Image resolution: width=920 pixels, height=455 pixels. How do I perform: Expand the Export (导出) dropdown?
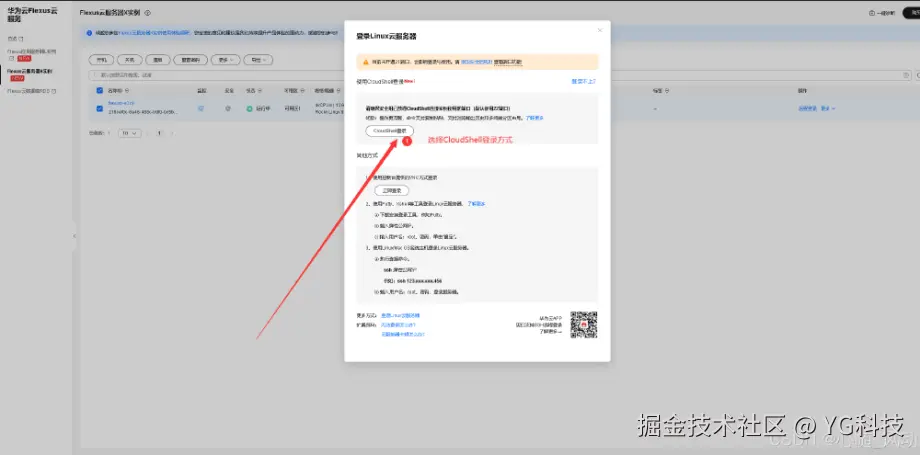click(258, 60)
